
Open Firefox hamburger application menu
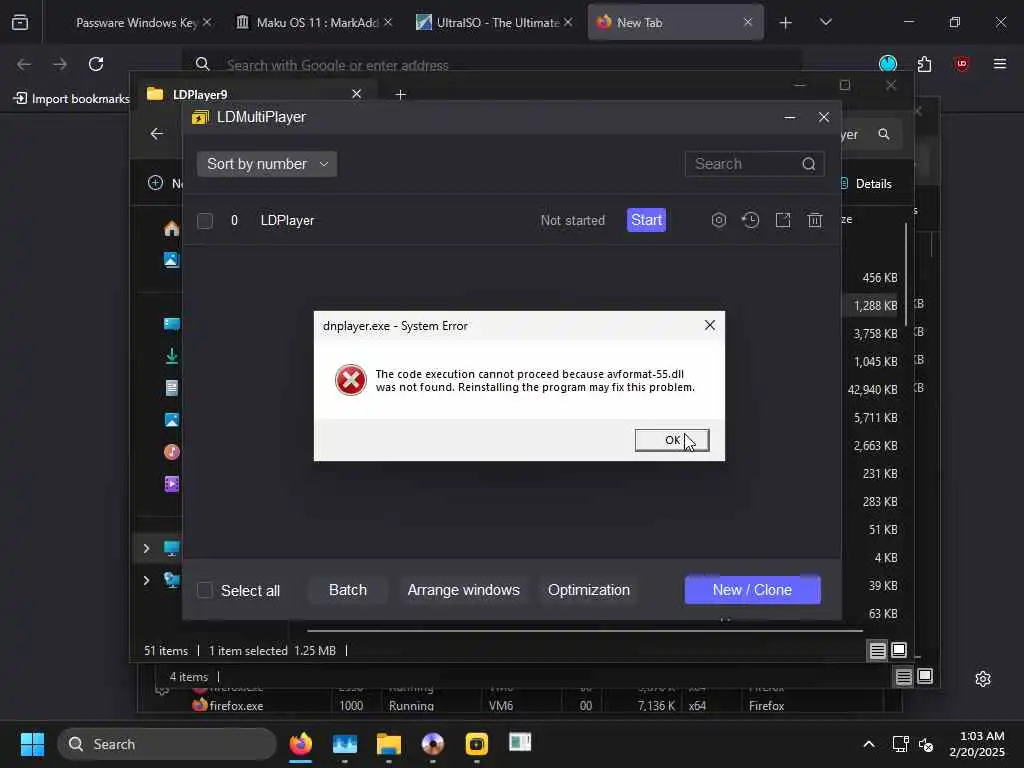pyautogui.click(x=1000, y=64)
